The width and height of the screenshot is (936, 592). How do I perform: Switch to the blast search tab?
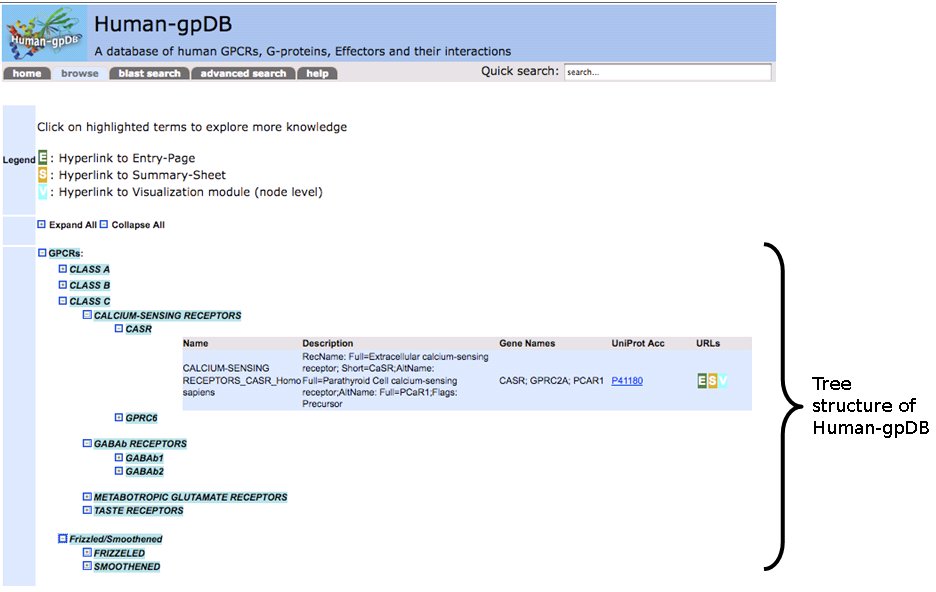(x=149, y=73)
